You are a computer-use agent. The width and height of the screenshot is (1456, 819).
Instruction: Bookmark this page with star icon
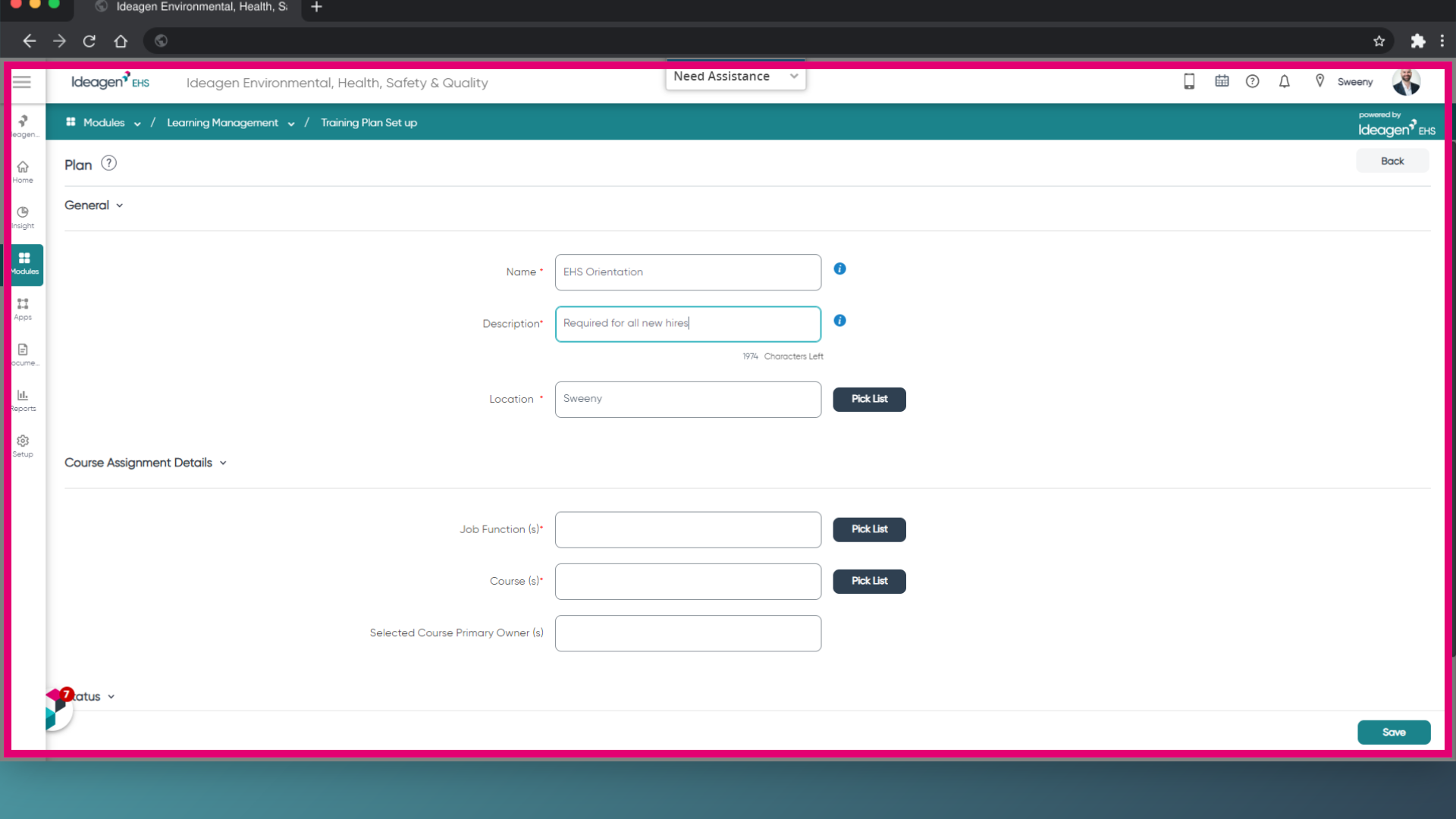click(x=1379, y=41)
